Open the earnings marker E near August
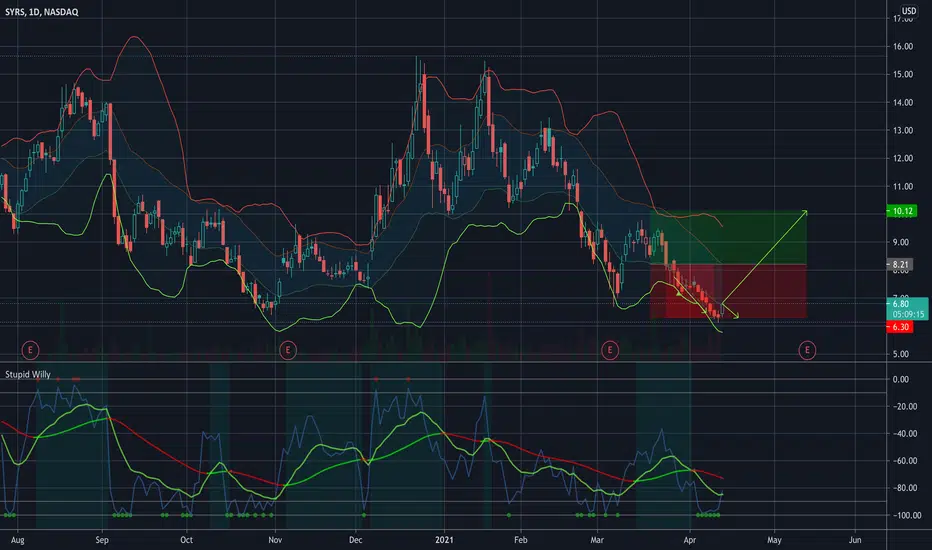Screen dimensions: 932x550 click(x=30, y=350)
